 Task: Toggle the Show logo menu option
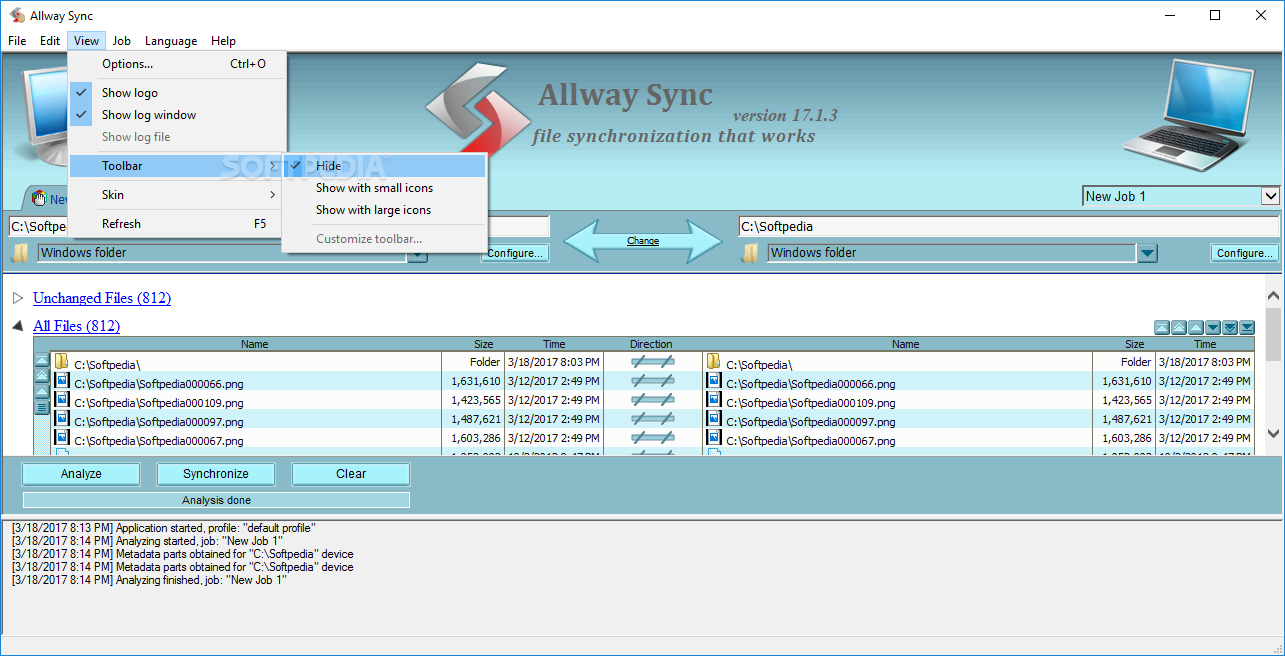pos(177,93)
